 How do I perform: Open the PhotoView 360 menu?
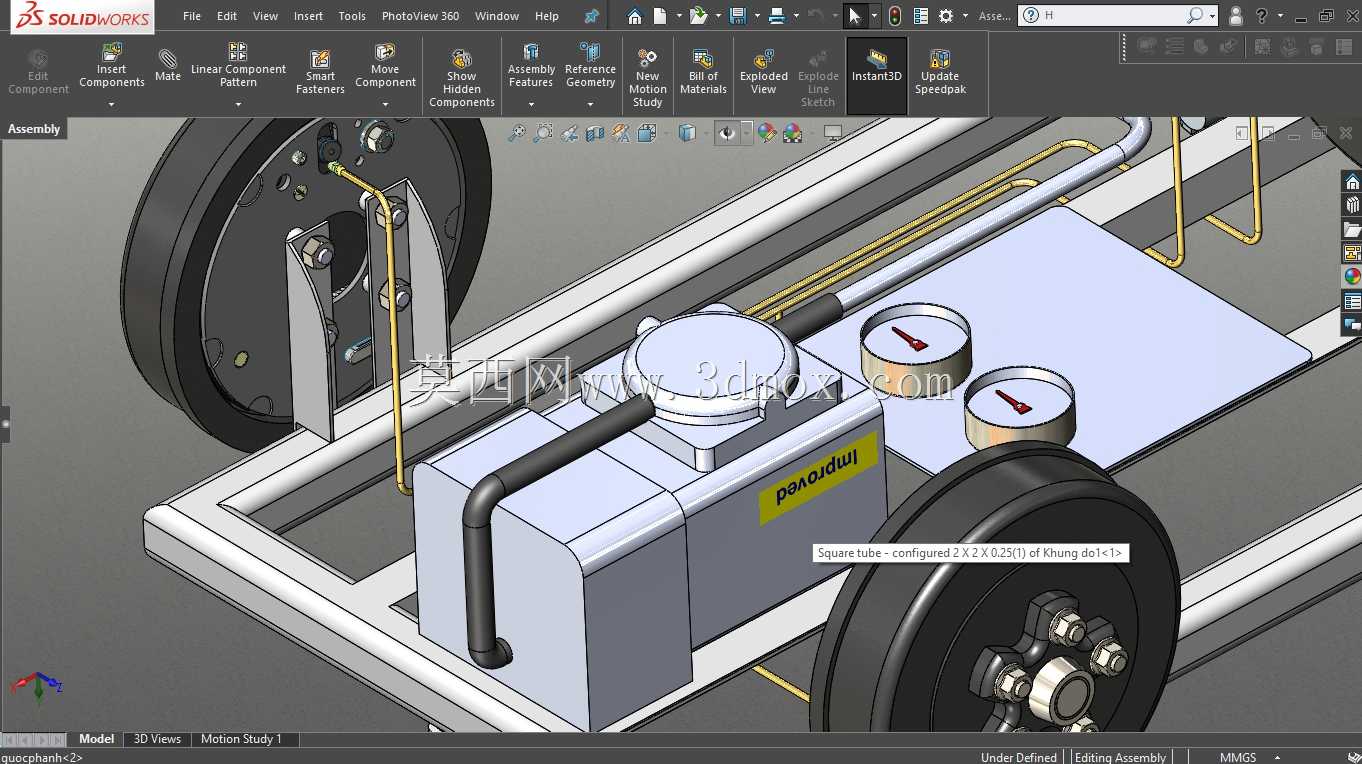[x=421, y=16]
